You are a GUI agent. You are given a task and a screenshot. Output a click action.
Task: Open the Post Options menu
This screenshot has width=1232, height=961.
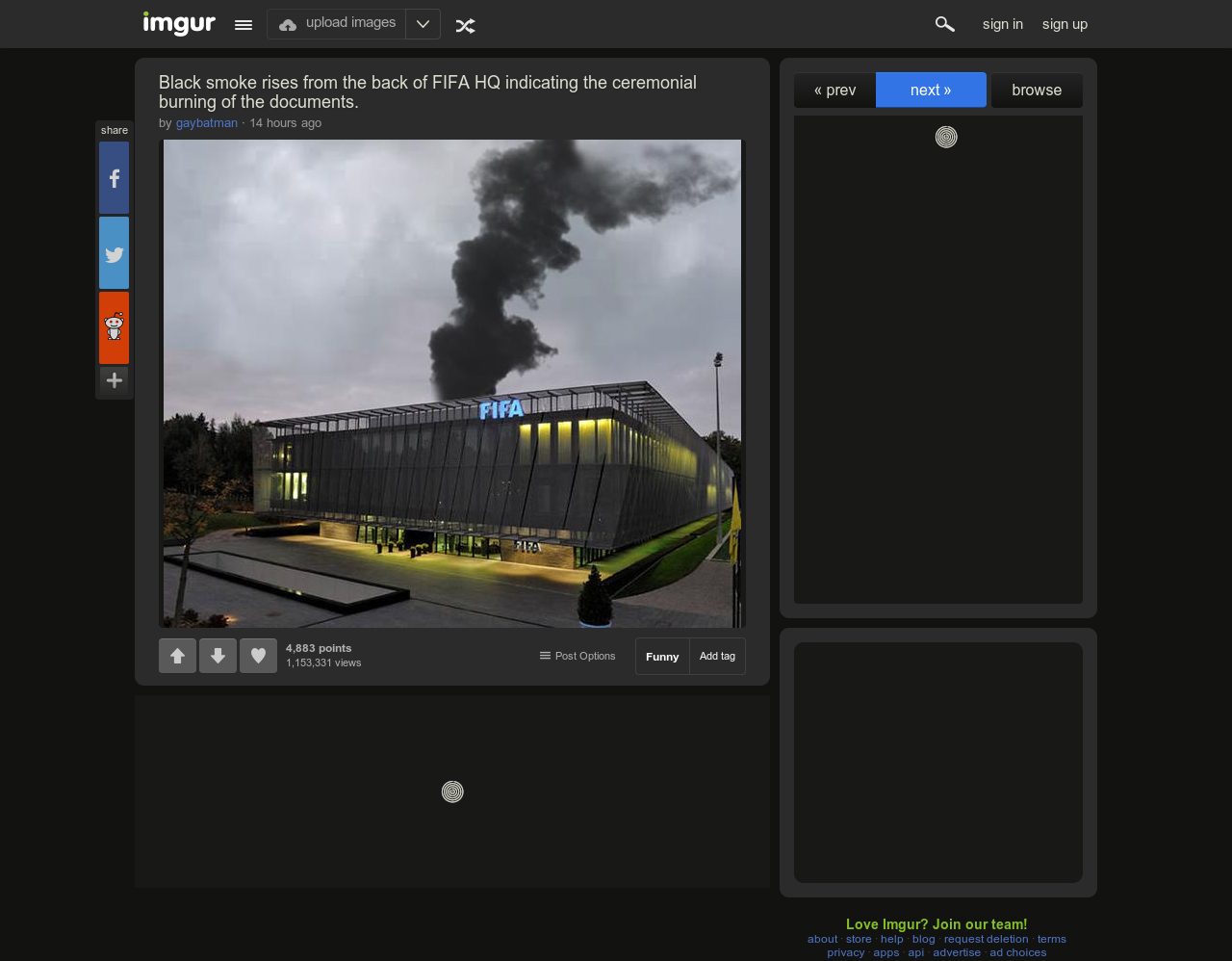[x=577, y=656]
